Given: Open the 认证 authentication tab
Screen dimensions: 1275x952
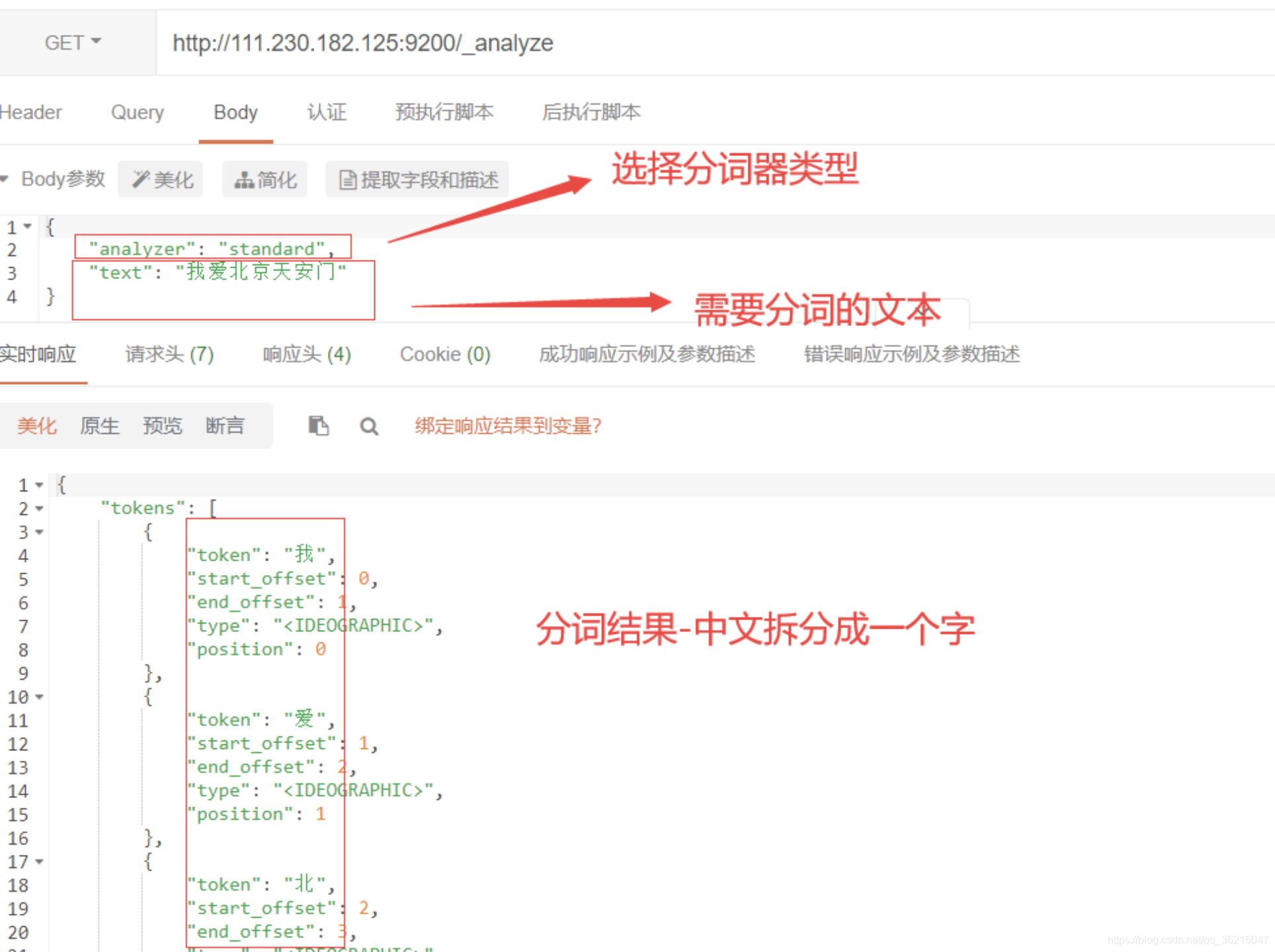Looking at the screenshot, I should coord(326,112).
